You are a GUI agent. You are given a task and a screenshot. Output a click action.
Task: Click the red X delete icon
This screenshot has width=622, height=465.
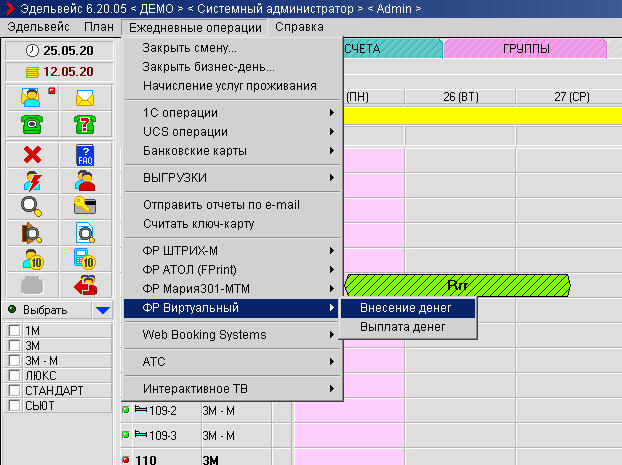point(31,155)
